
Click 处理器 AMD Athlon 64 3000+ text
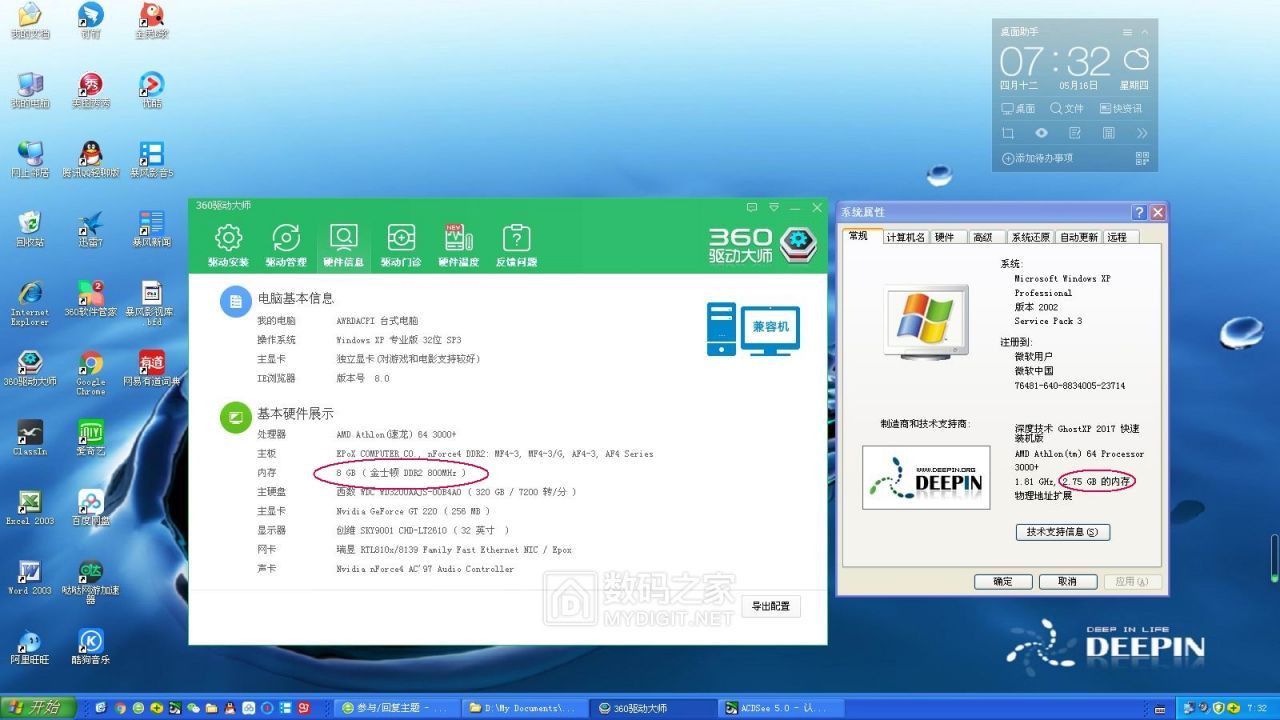coord(396,434)
